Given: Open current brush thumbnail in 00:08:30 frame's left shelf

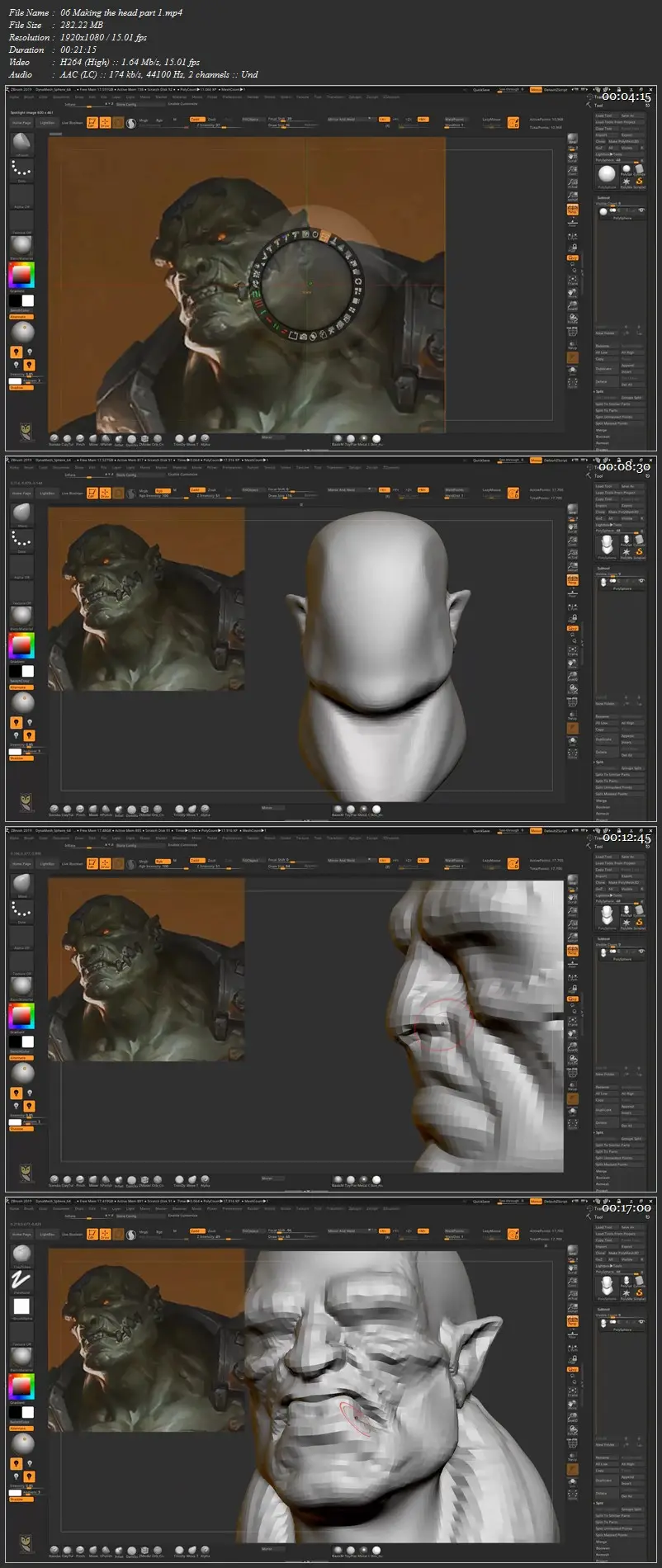Looking at the screenshot, I should 21,513.
